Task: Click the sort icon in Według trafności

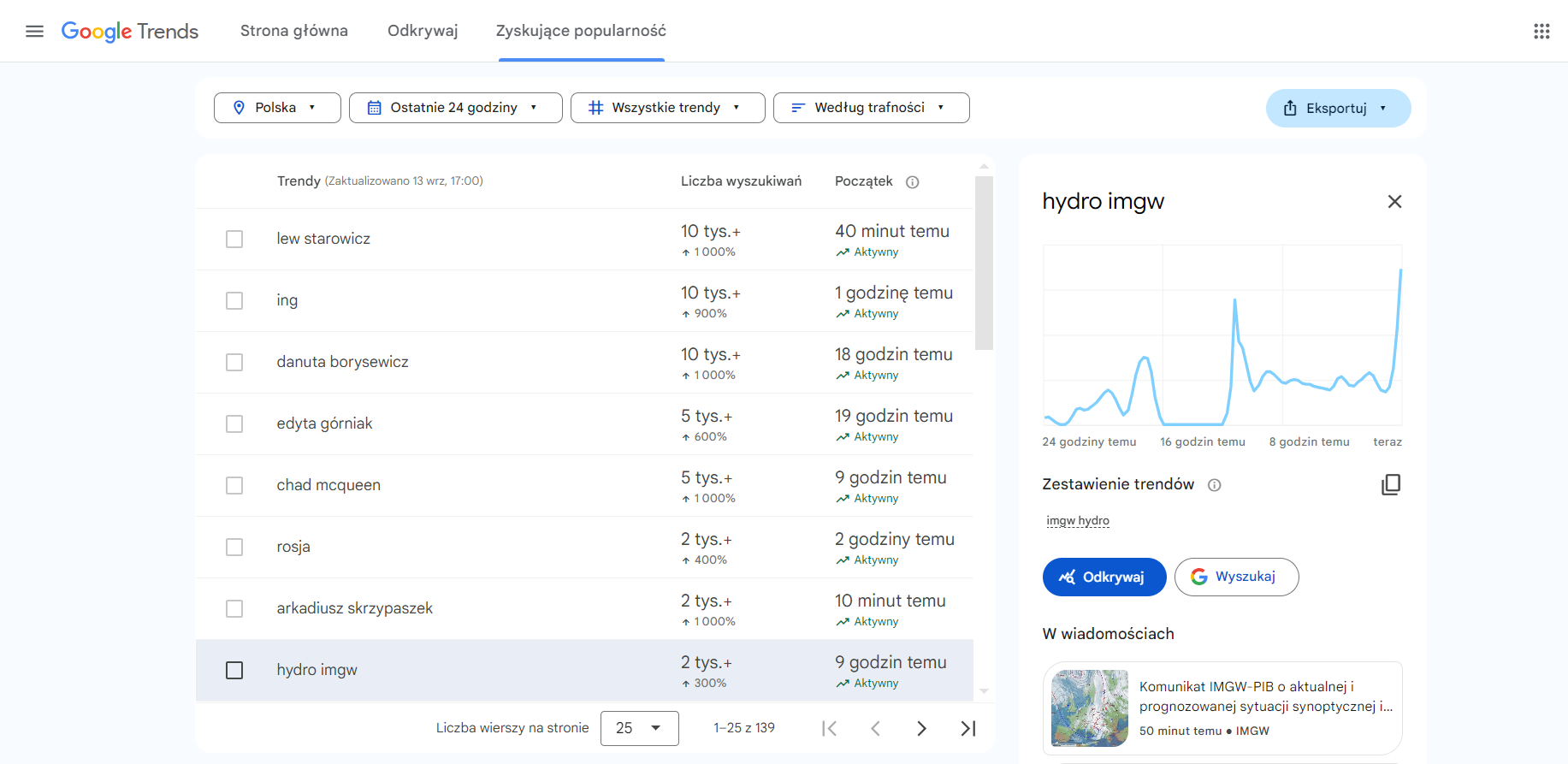Action: click(x=798, y=108)
